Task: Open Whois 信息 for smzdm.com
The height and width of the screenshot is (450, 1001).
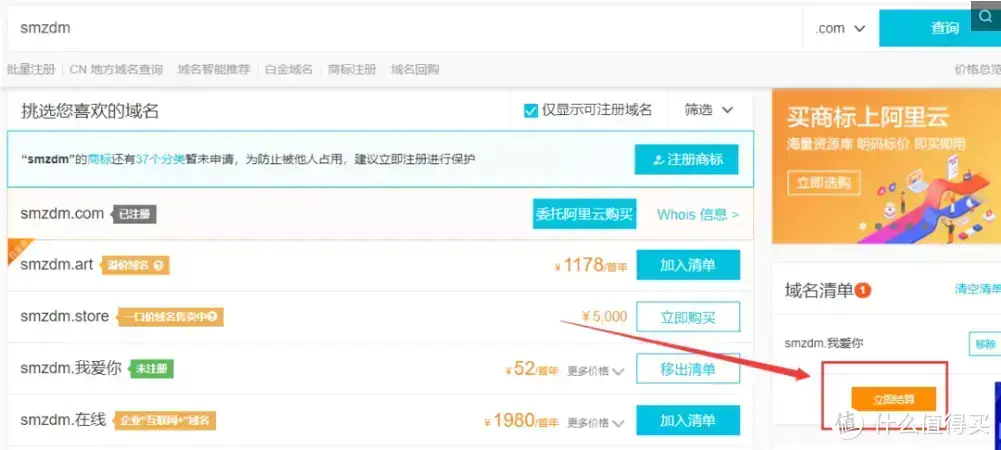Action: click(x=698, y=214)
